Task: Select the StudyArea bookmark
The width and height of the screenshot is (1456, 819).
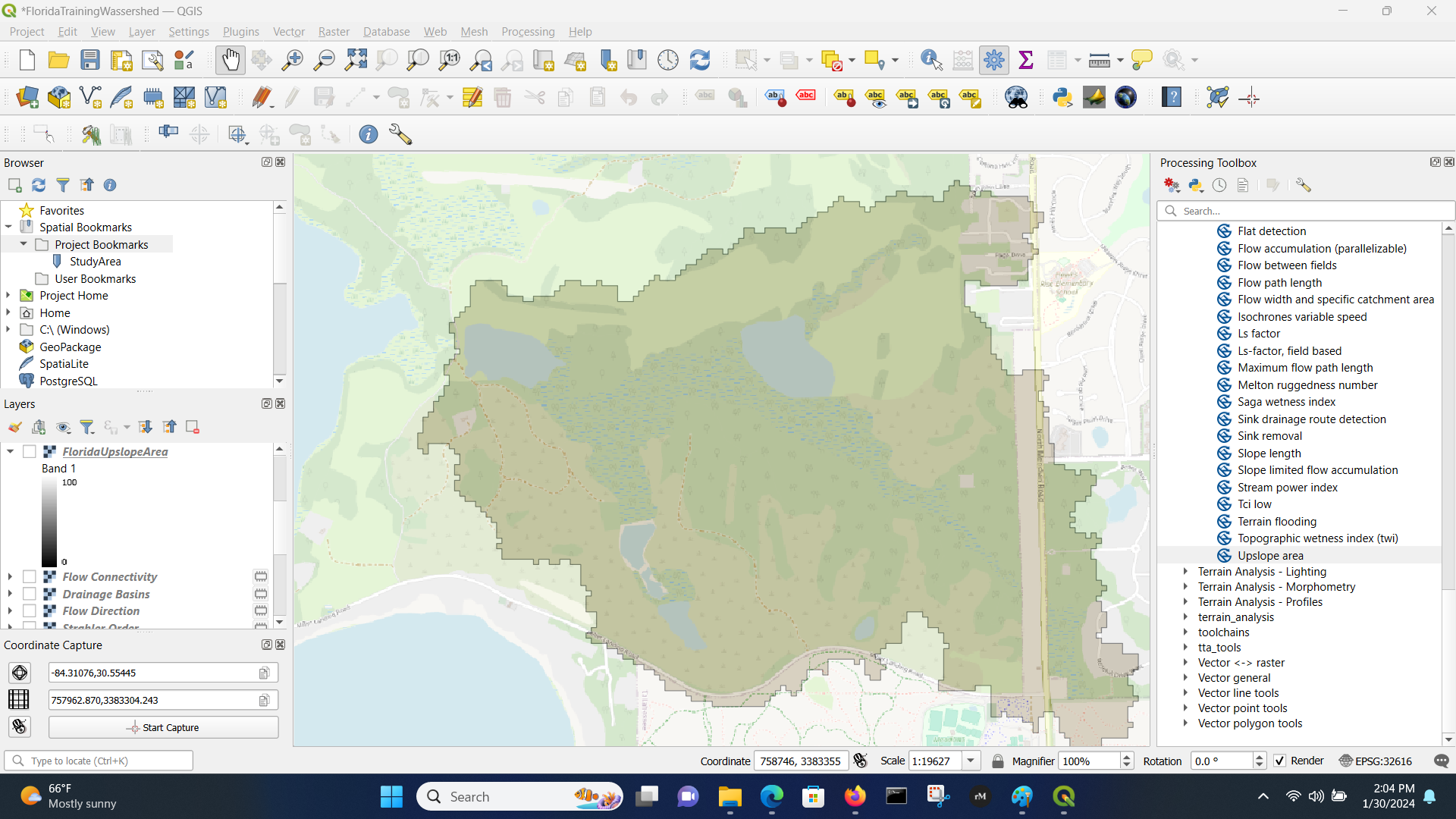Action: (95, 262)
